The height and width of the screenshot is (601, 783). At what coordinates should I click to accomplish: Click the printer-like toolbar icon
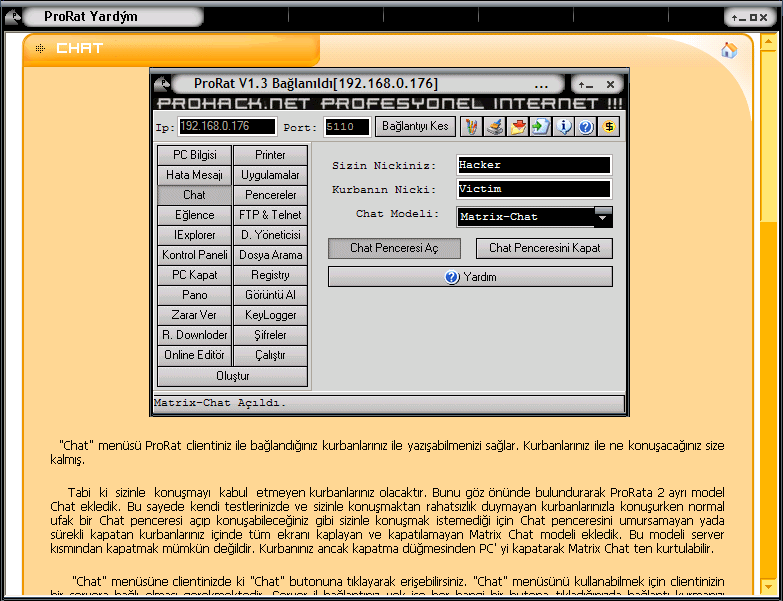point(495,127)
